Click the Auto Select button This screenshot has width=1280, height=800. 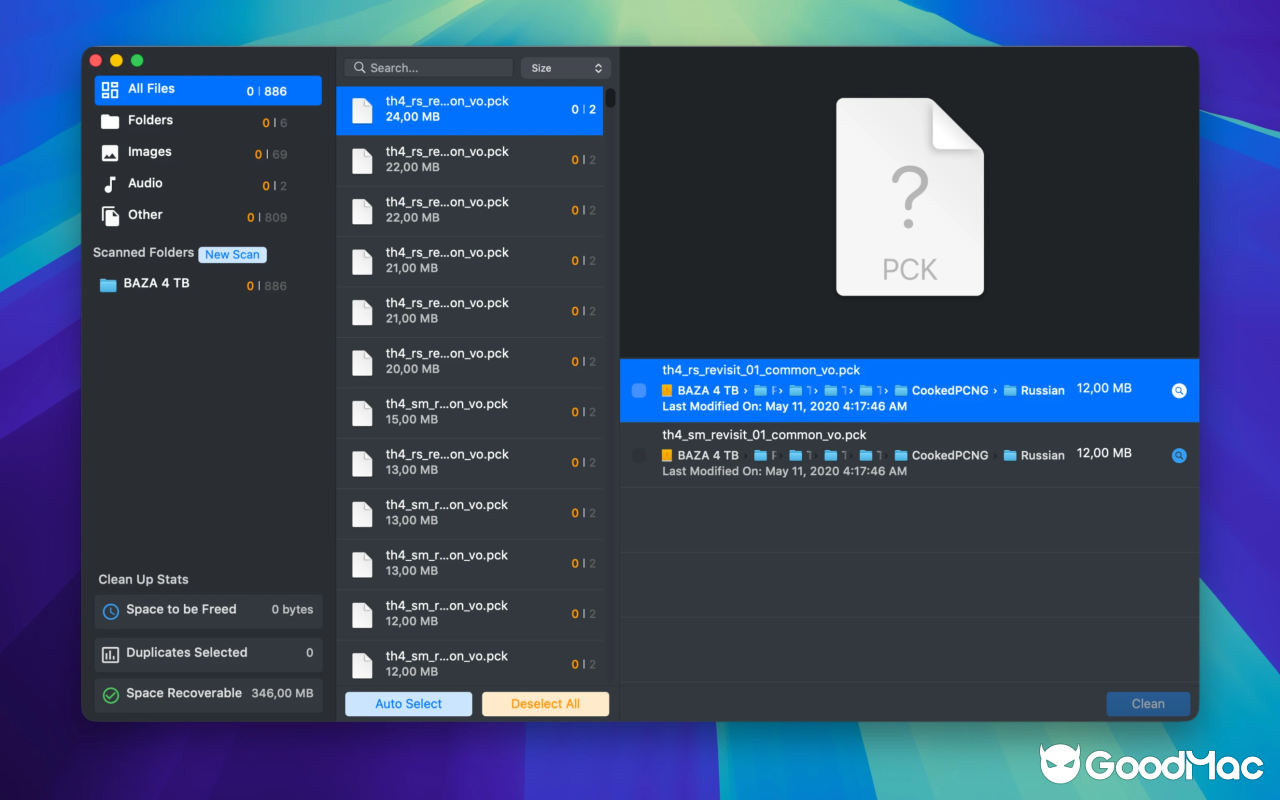tap(408, 703)
